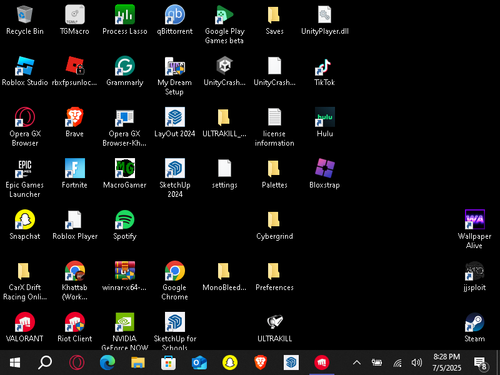500x375 pixels.
Task: Select the ULTRAKILL_ folder icon
Action: (x=224, y=117)
